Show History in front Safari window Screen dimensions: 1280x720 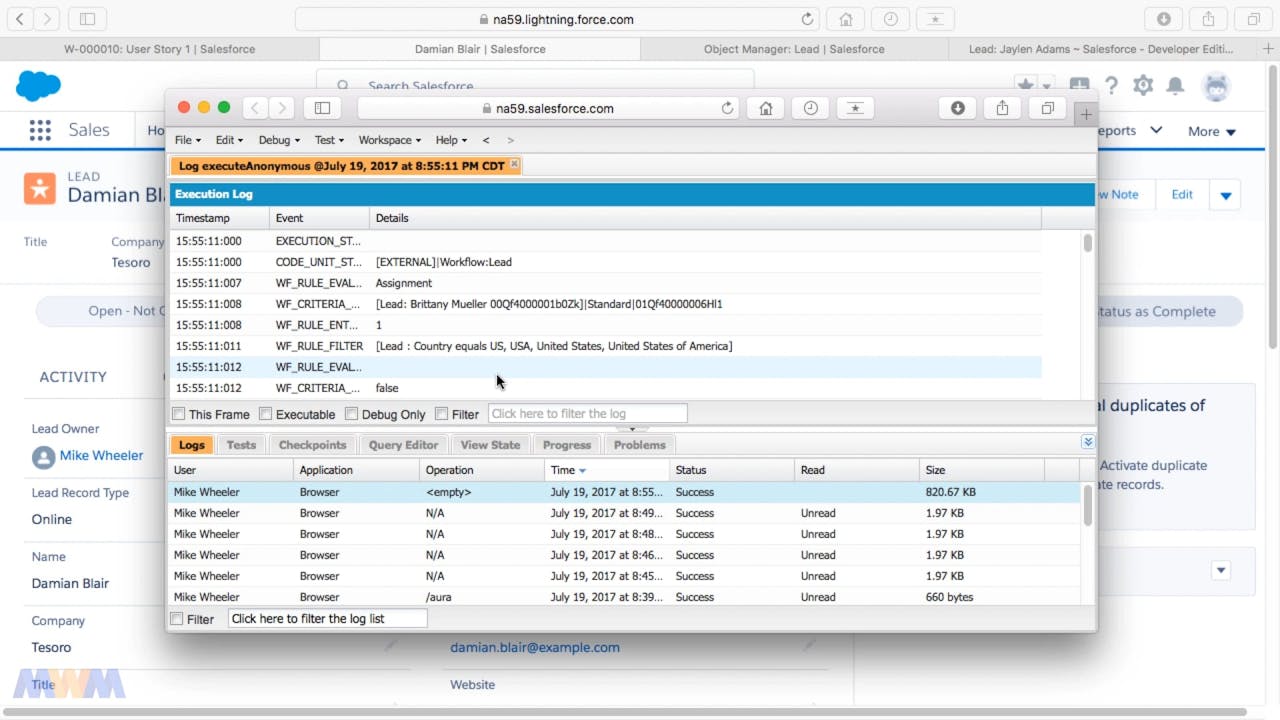[811, 108]
